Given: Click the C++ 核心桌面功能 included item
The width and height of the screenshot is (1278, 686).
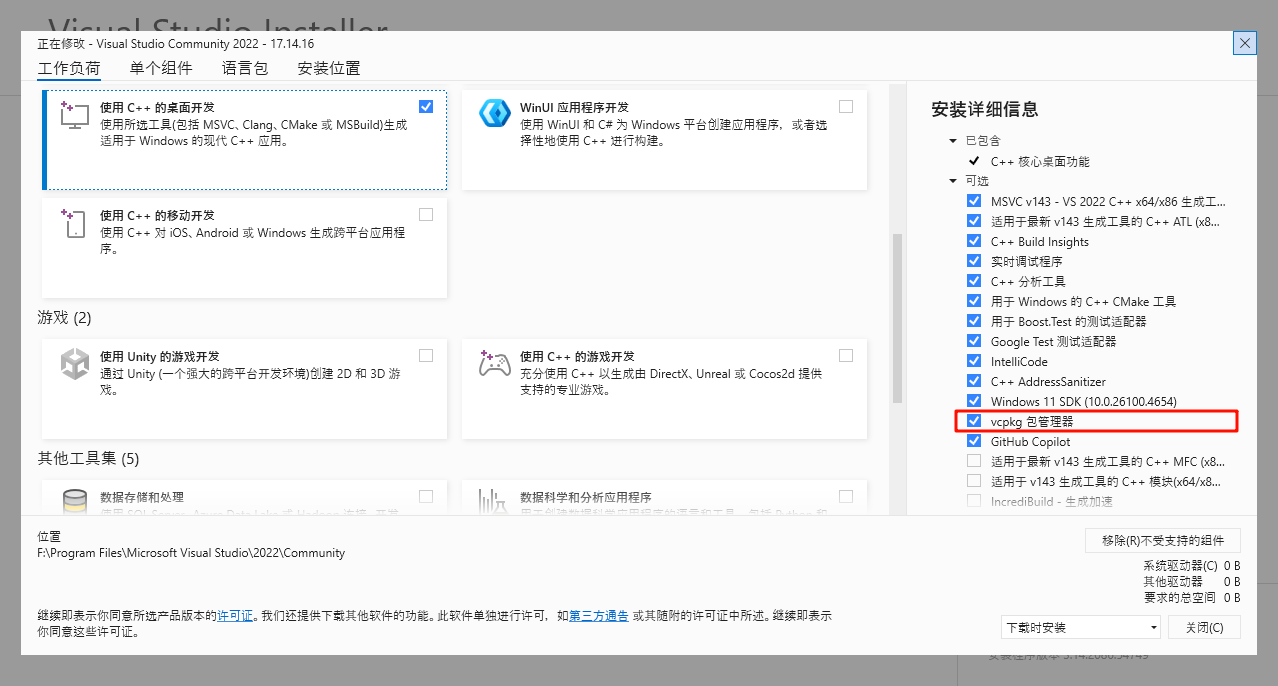Looking at the screenshot, I should [1040, 161].
